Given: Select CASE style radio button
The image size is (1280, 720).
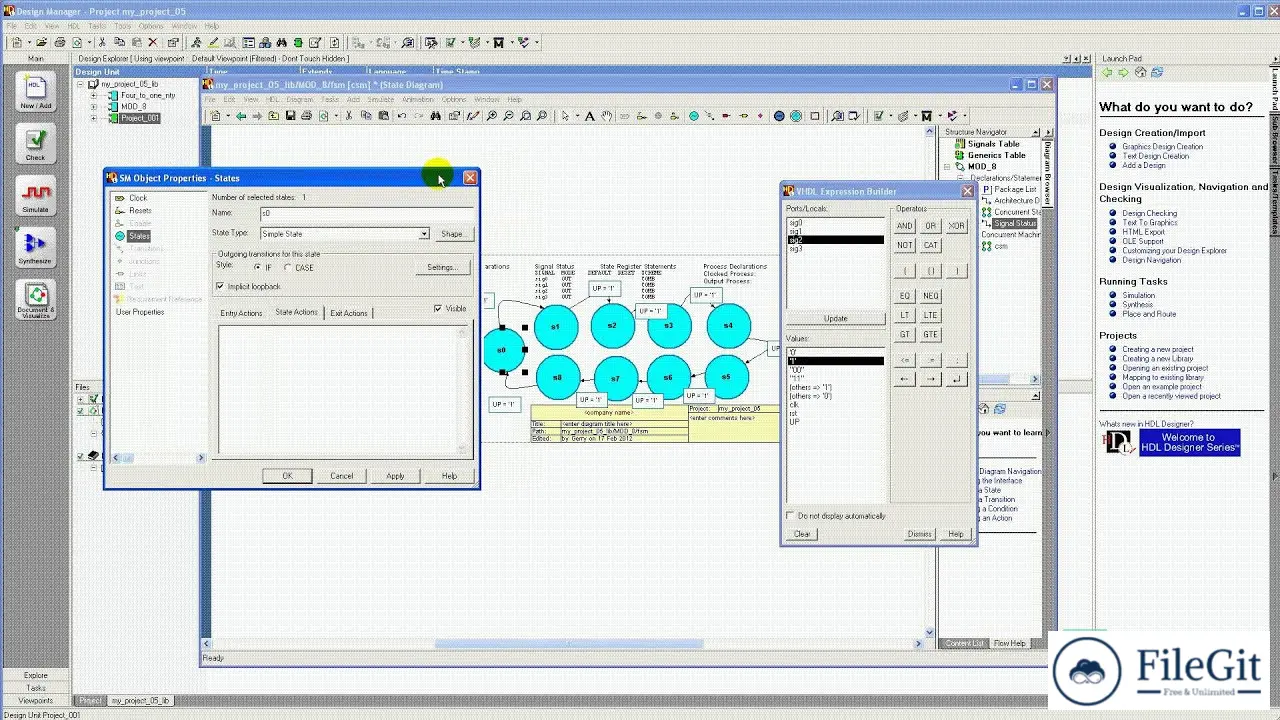Looking at the screenshot, I should 288,268.
